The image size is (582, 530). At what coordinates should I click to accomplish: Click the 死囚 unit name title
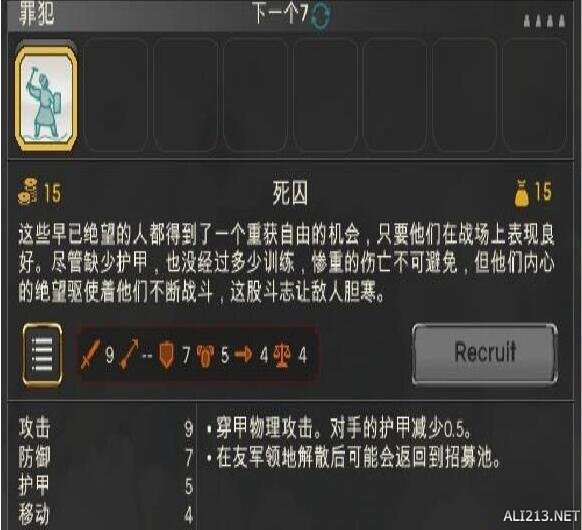tap(290, 193)
